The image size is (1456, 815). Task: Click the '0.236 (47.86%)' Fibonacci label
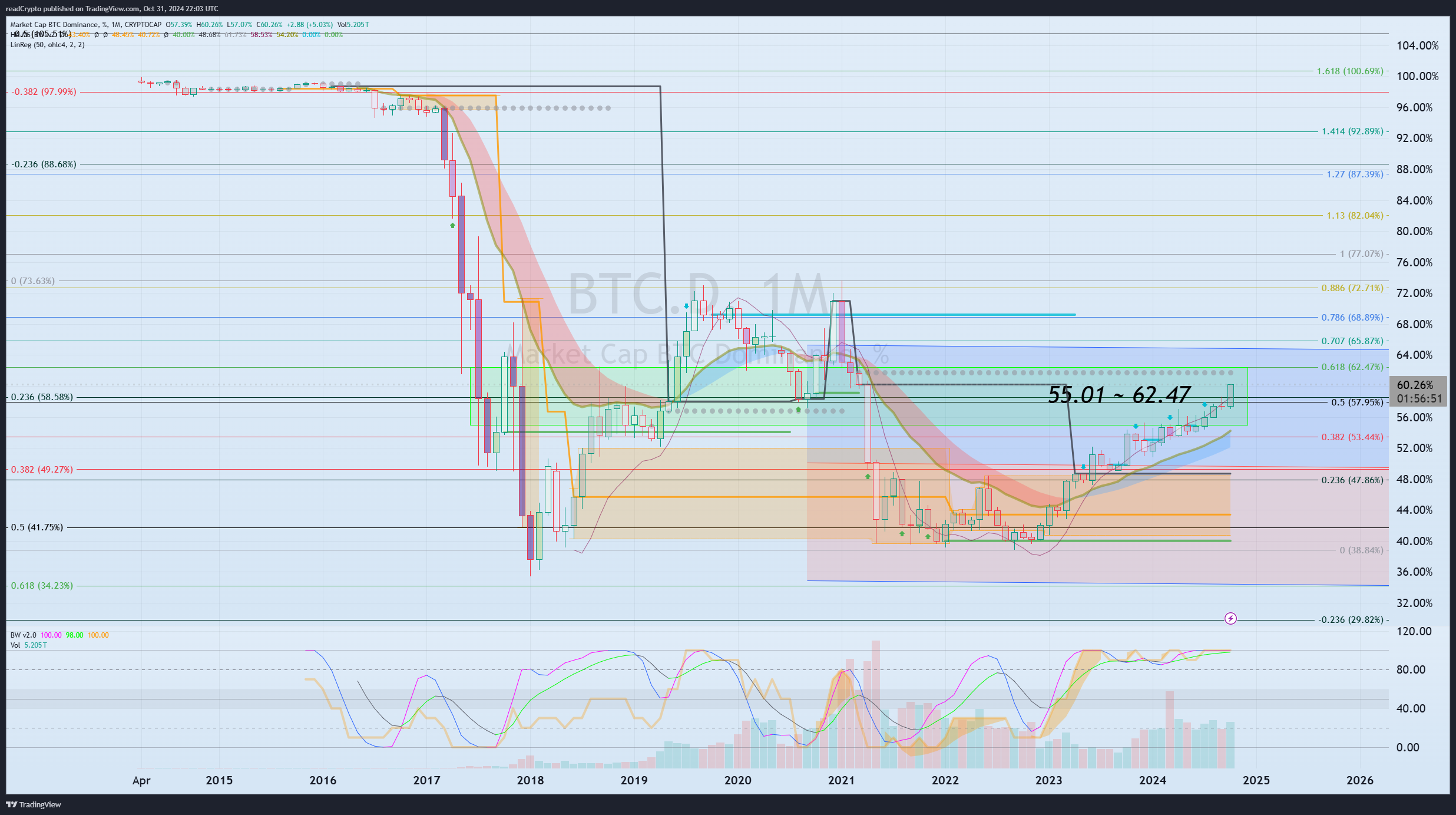coord(1352,480)
